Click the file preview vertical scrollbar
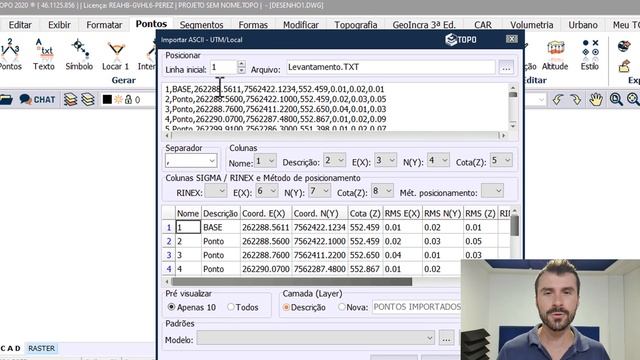The height and width of the screenshot is (360, 640). [x=513, y=107]
